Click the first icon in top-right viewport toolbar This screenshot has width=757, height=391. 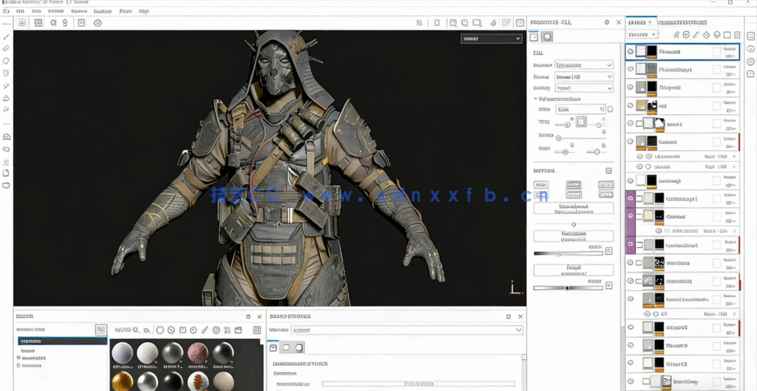[x=419, y=23]
